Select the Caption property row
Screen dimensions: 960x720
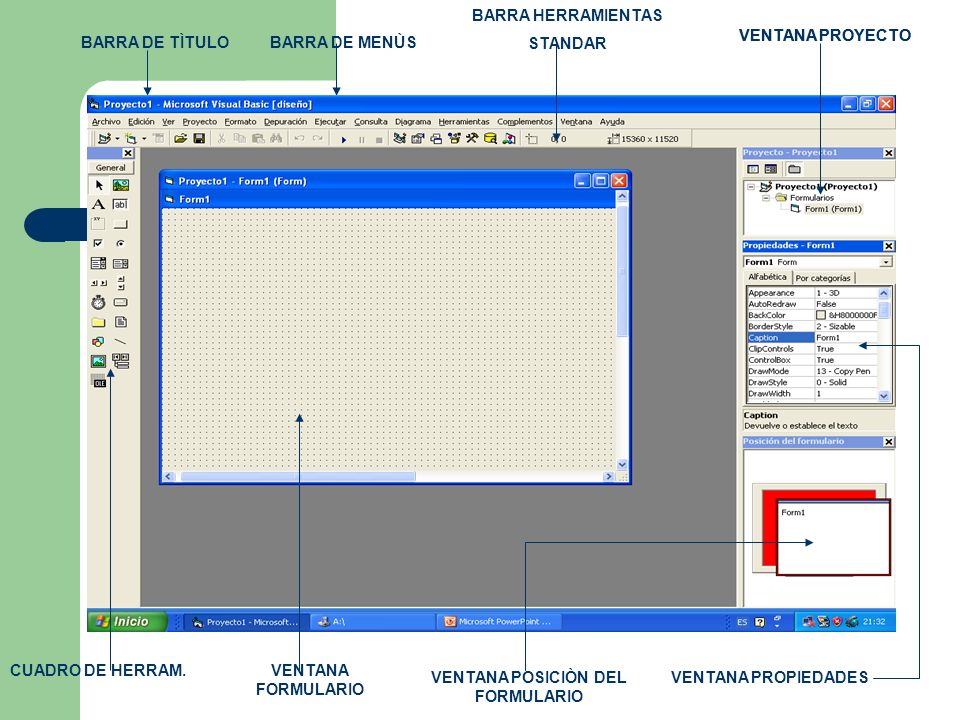812,337
